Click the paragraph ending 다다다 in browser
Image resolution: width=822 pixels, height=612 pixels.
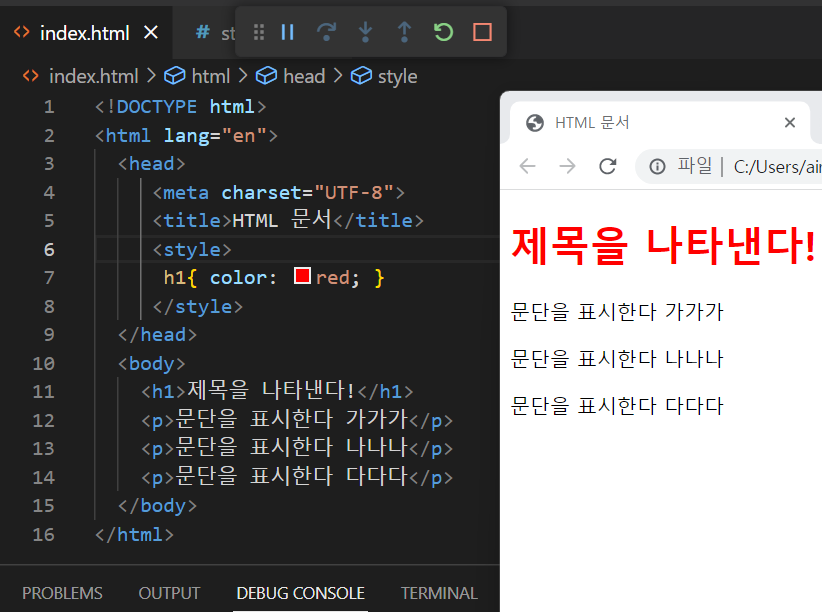click(x=617, y=406)
